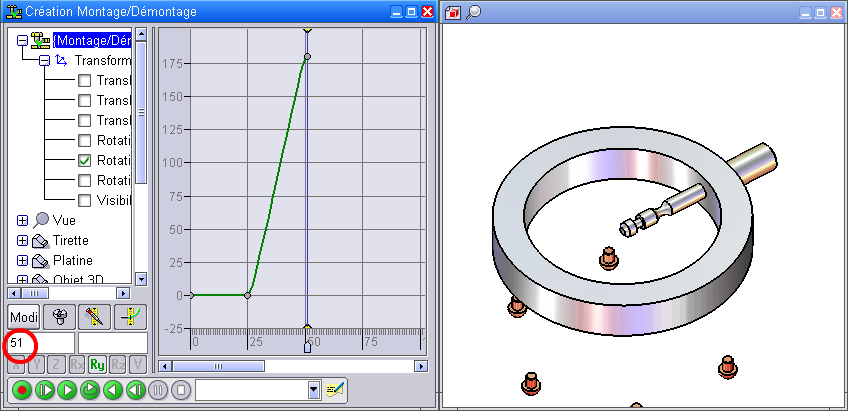Select the Platine tree item
Screen dimensions: 848x411
coord(73,260)
